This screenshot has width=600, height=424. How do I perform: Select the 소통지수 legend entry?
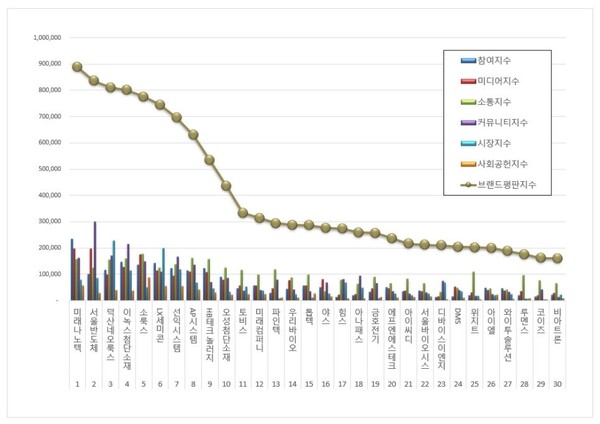[x=486, y=102]
